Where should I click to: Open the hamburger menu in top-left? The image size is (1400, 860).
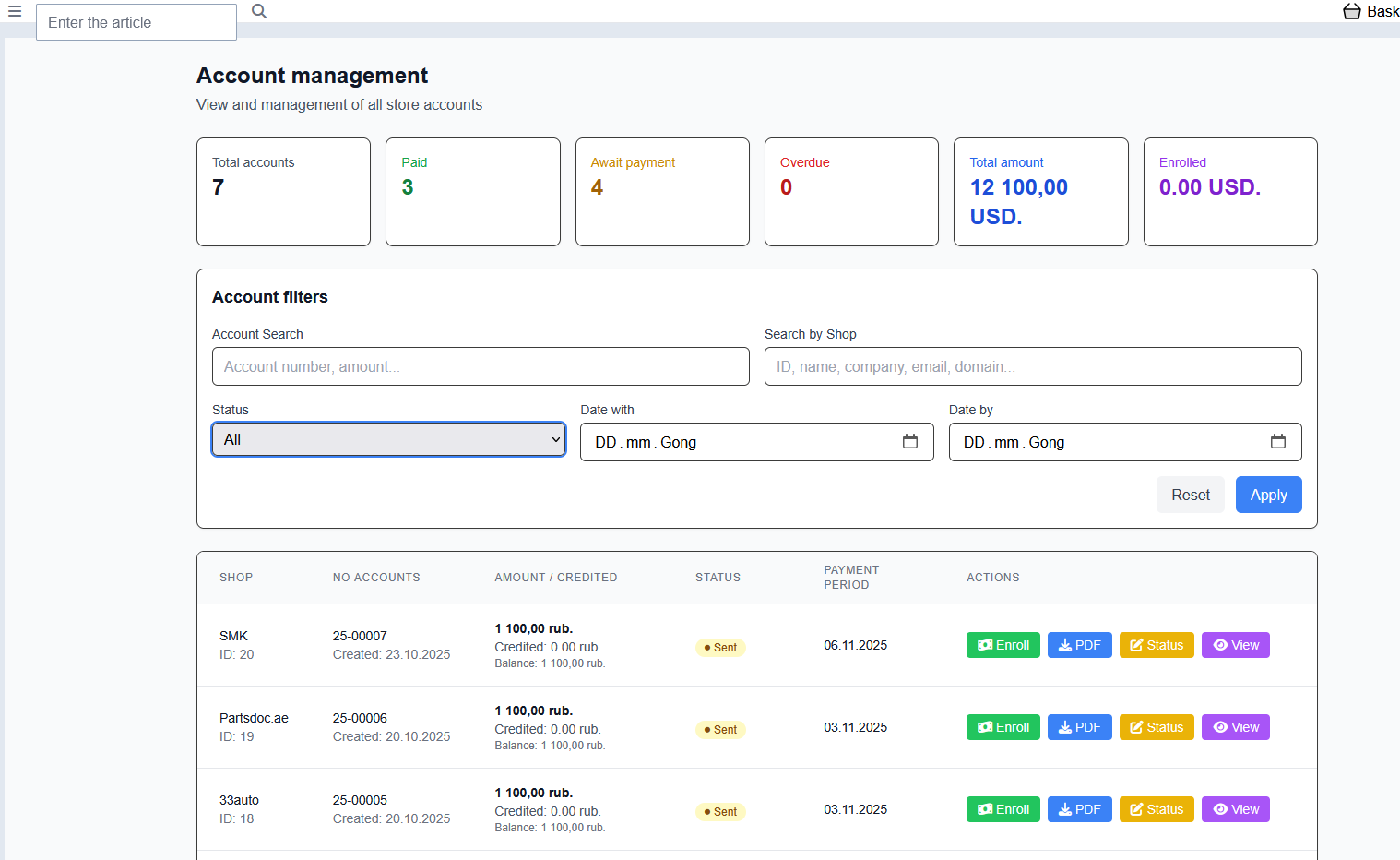pyautogui.click(x=15, y=11)
